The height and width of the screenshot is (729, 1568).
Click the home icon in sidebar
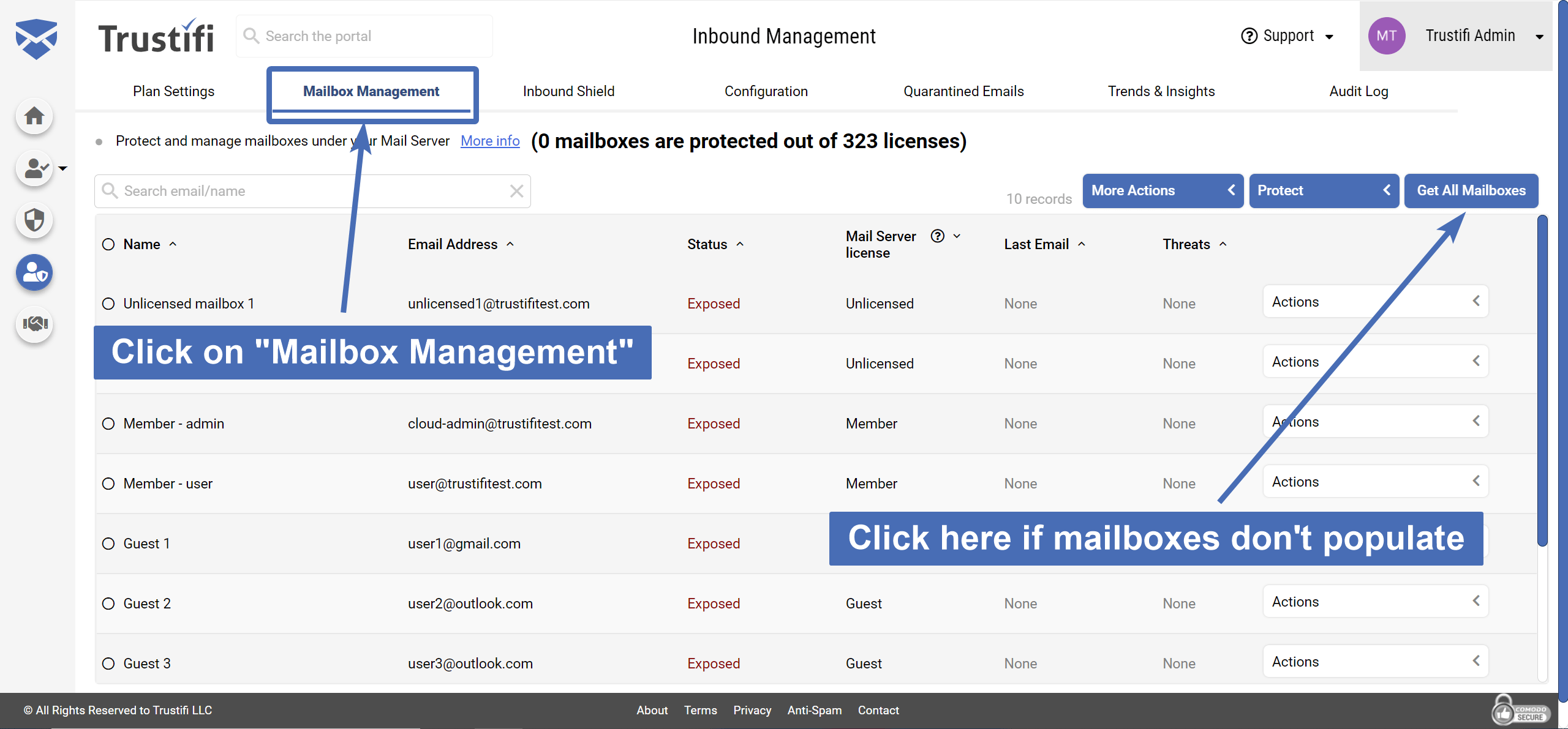[x=34, y=116]
